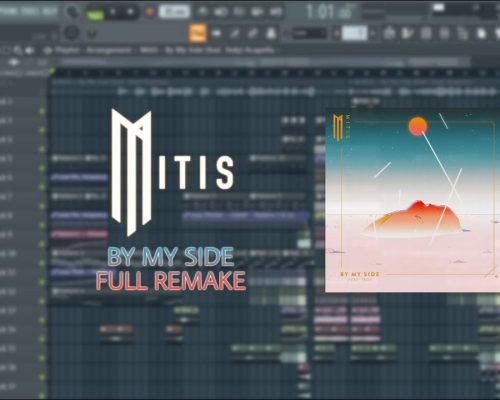
Task: Click the speaker icon in the Playlist title bar
Action: point(30,51)
